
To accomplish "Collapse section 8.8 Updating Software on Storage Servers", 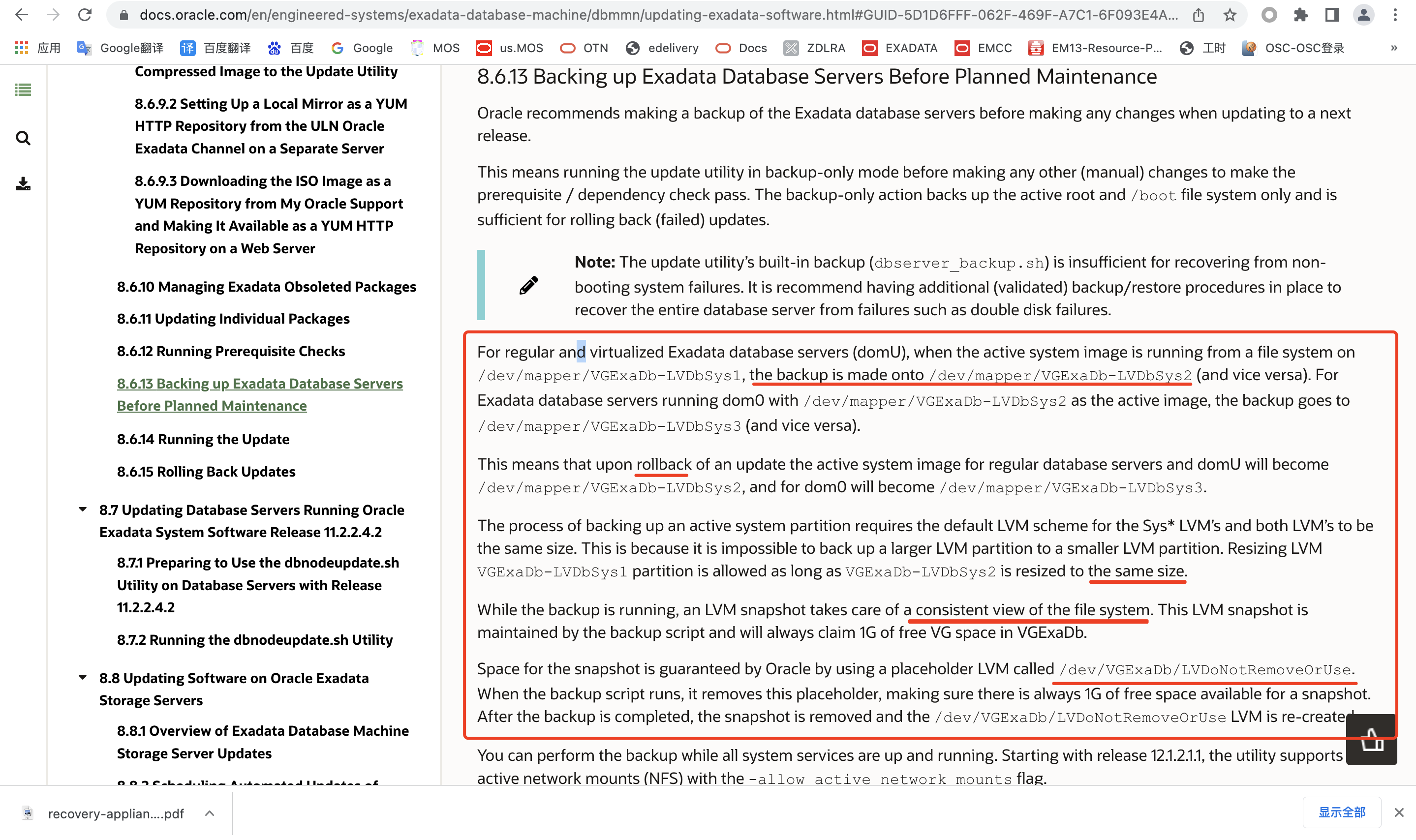I will (83, 678).
